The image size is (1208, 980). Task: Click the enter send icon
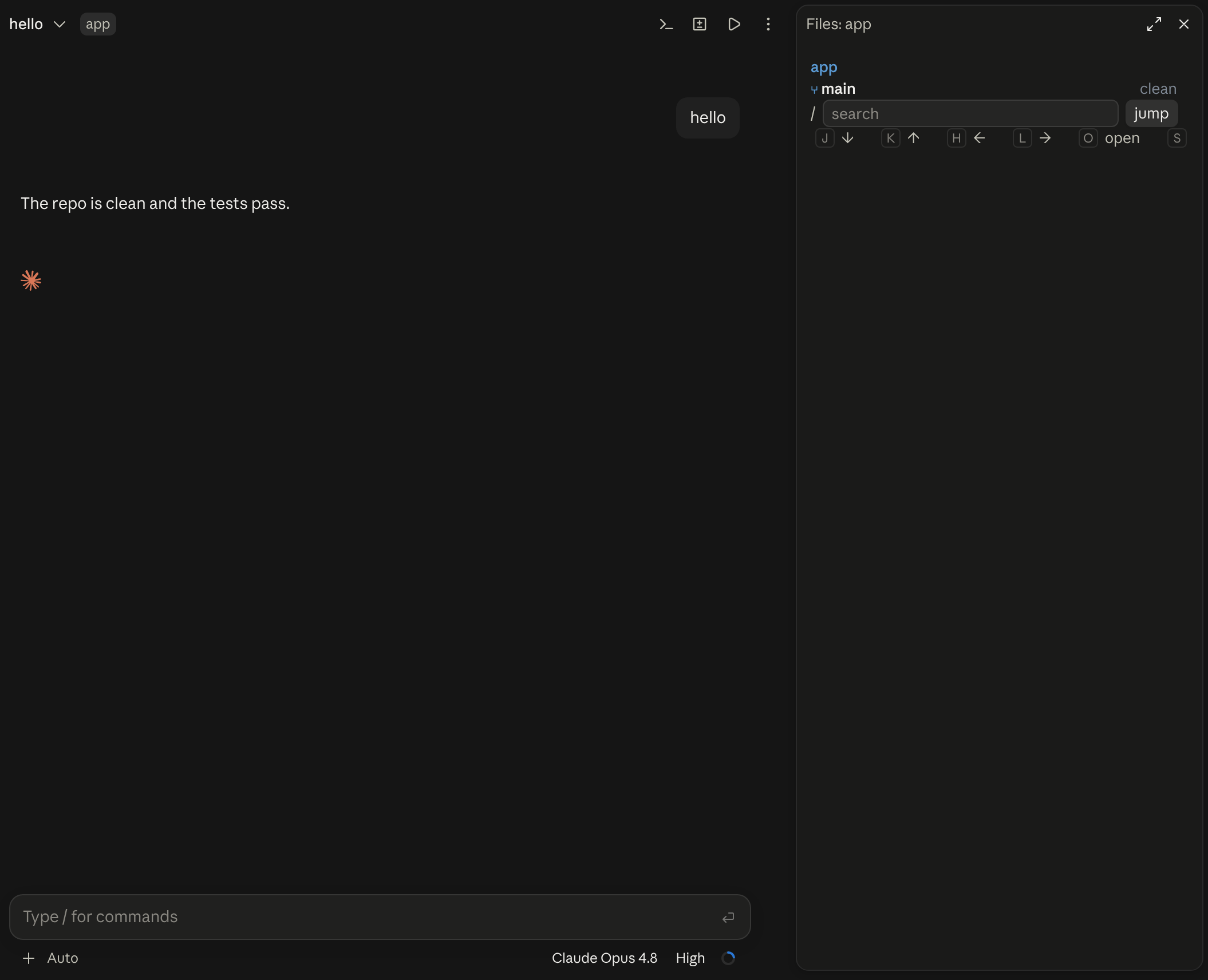pos(728,917)
